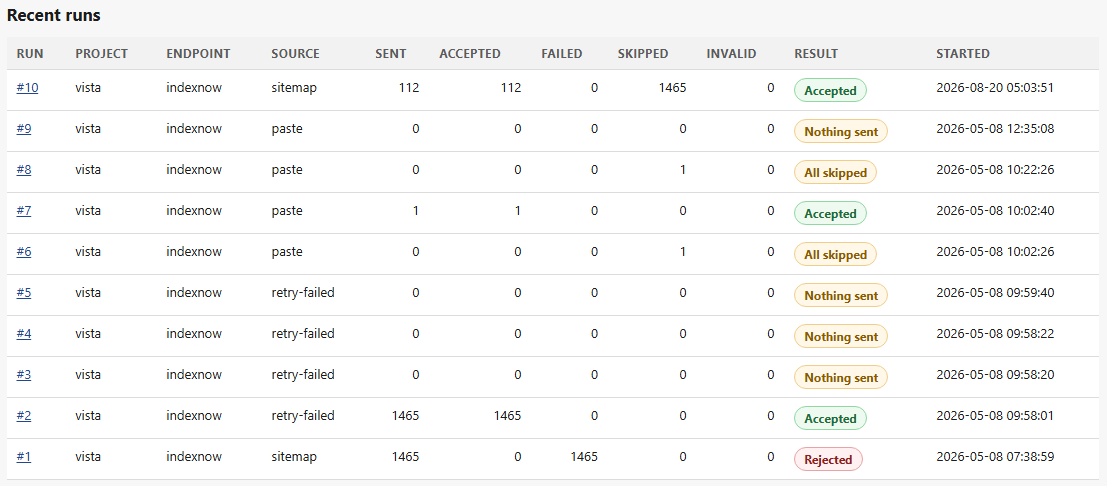Click skipped count 1465 in run #10
This screenshot has width=1107, height=486.
click(671, 88)
